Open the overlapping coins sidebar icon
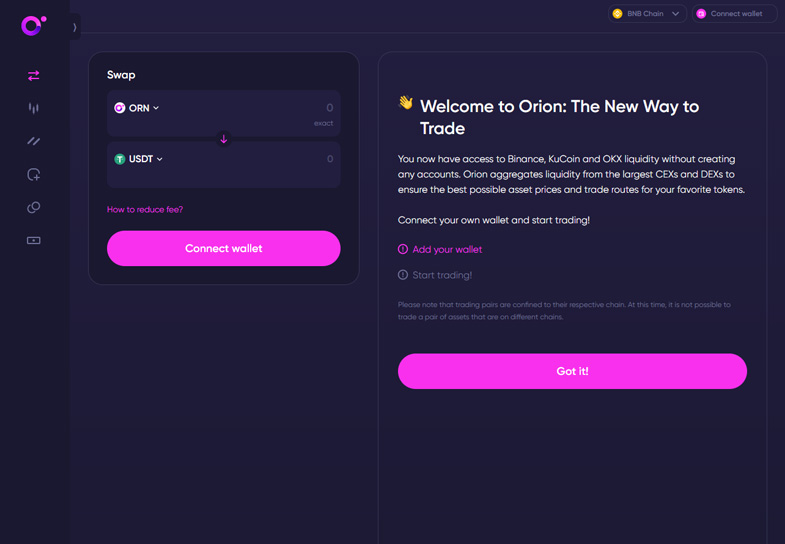785x544 pixels. click(34, 207)
